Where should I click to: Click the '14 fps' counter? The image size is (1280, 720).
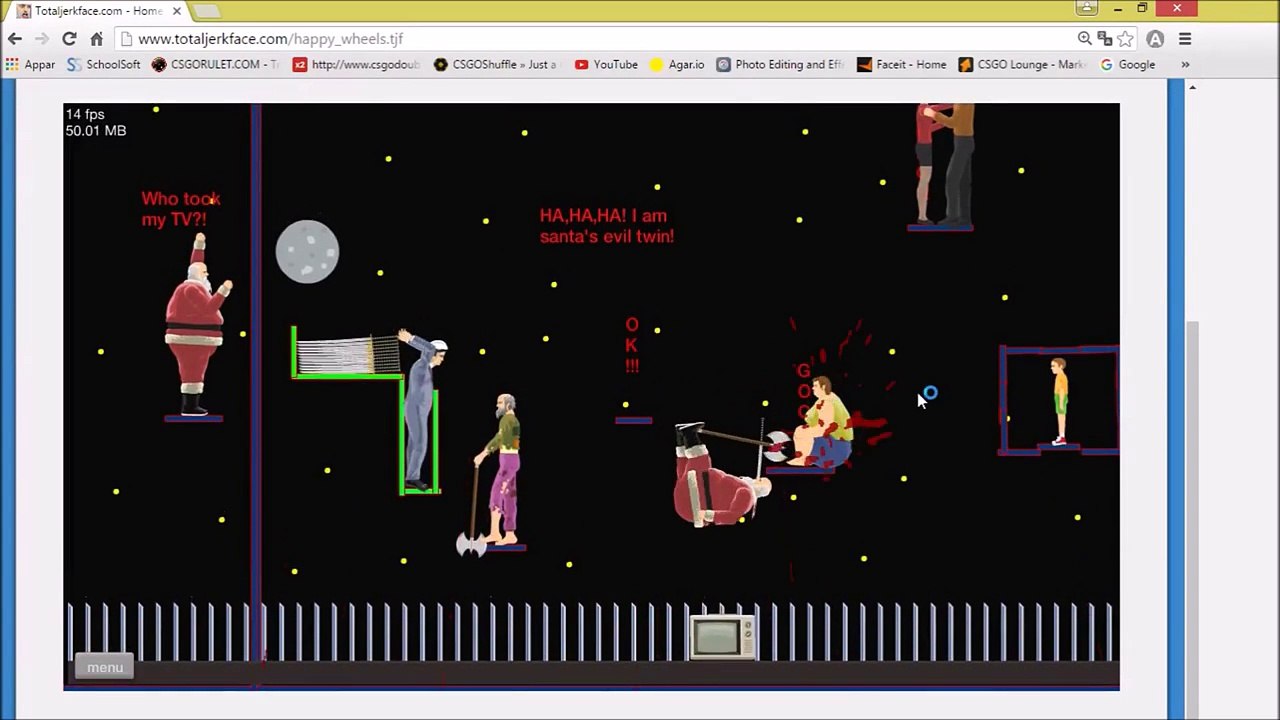[85, 115]
